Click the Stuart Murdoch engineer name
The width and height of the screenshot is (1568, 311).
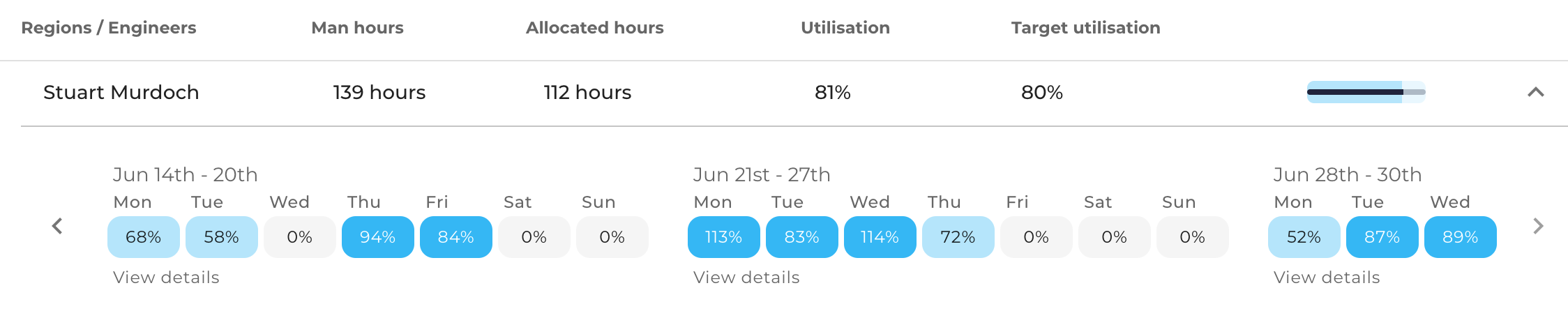pos(121,92)
